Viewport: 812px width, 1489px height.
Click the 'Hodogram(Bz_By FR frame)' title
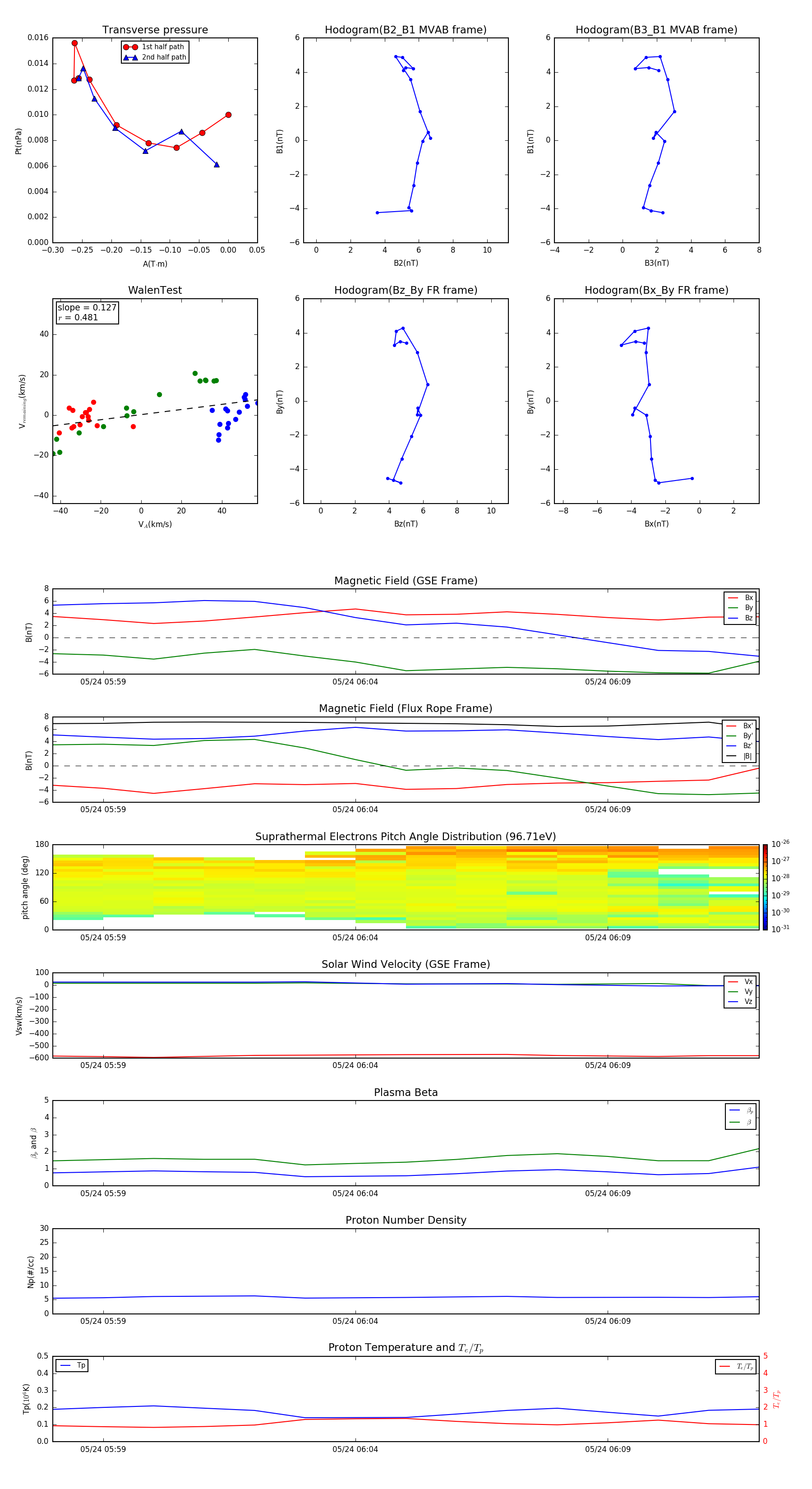click(x=406, y=290)
